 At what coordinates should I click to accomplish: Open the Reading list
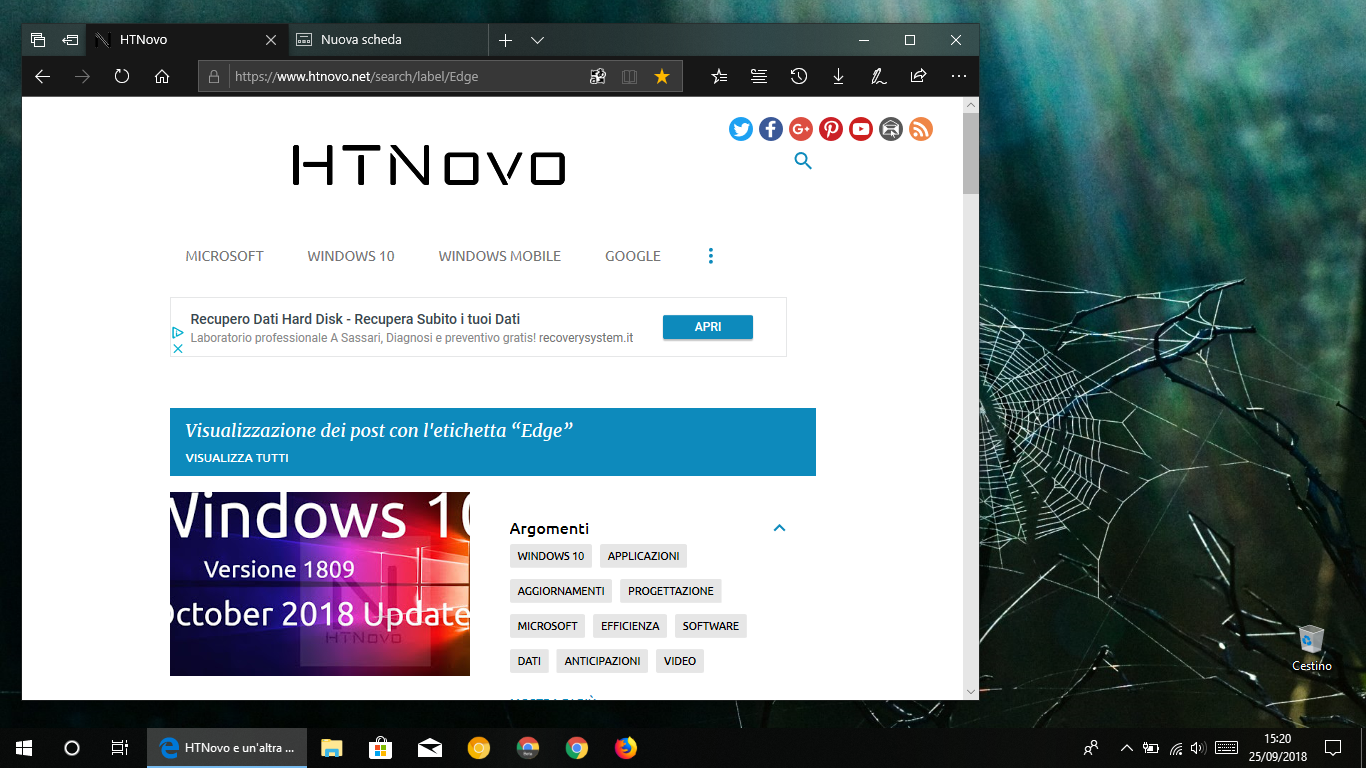point(759,76)
